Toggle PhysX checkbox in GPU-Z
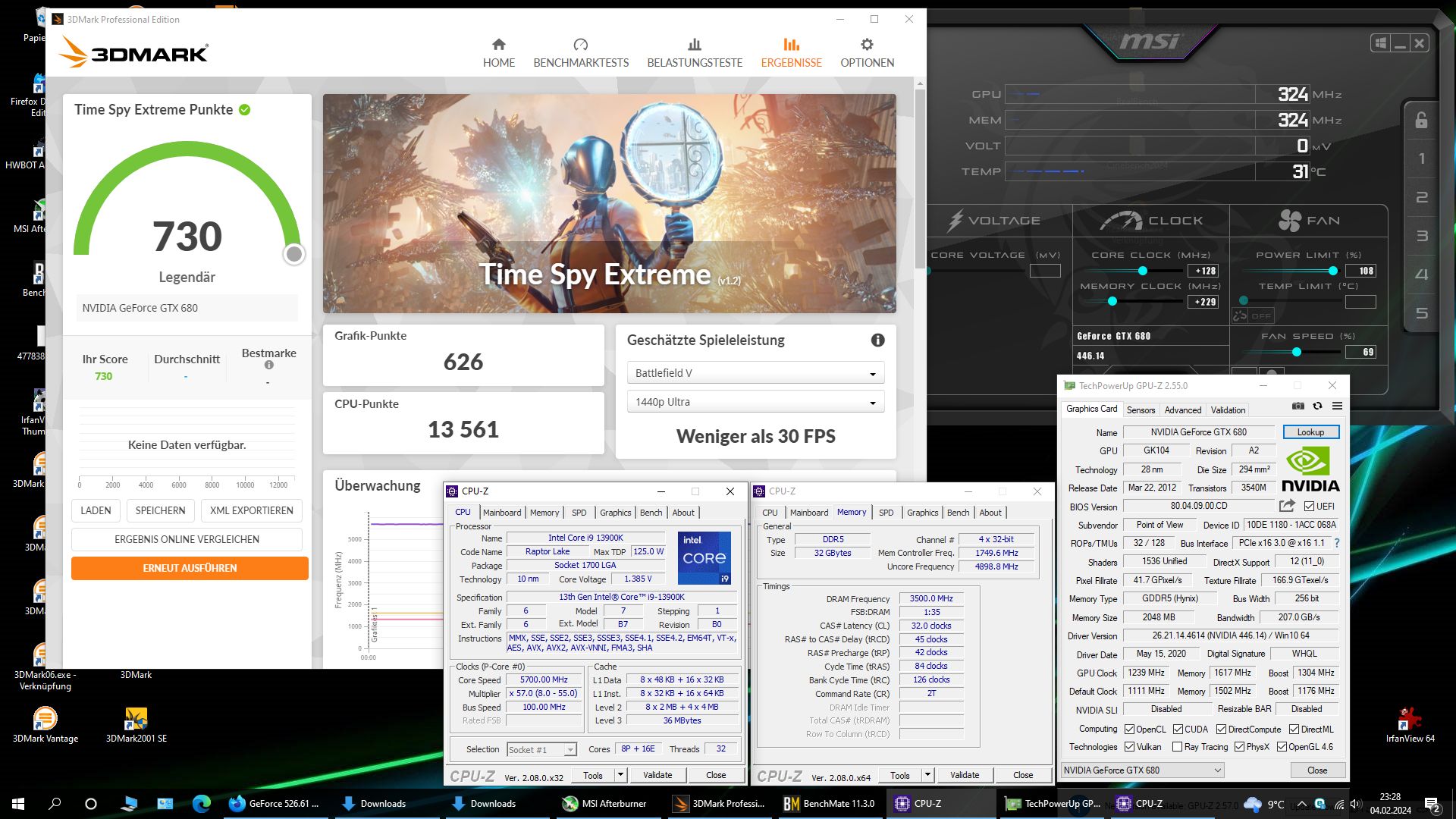1456x819 pixels. 1239,747
